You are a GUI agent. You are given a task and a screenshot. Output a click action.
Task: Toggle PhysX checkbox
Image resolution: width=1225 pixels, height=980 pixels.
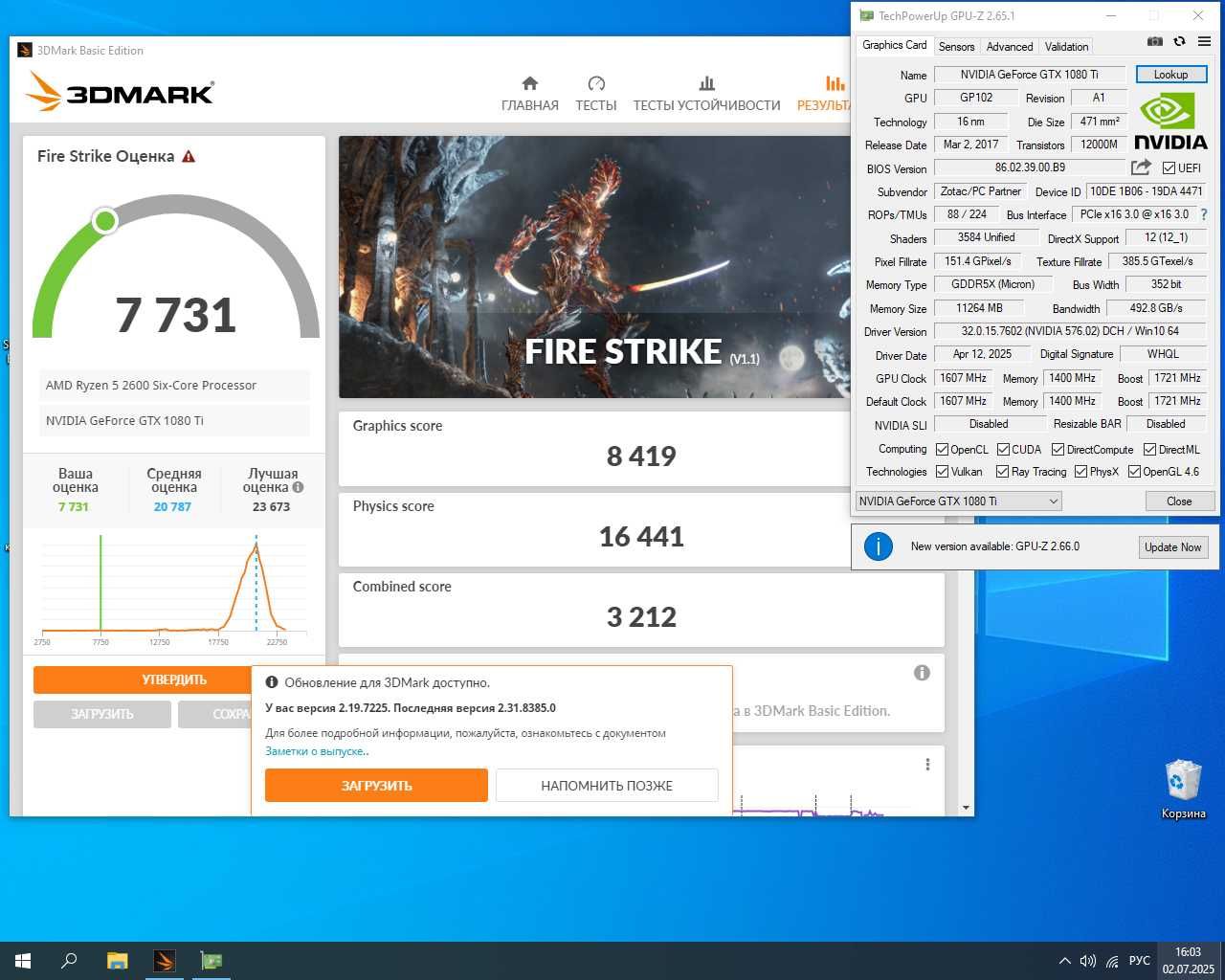coord(1080,472)
